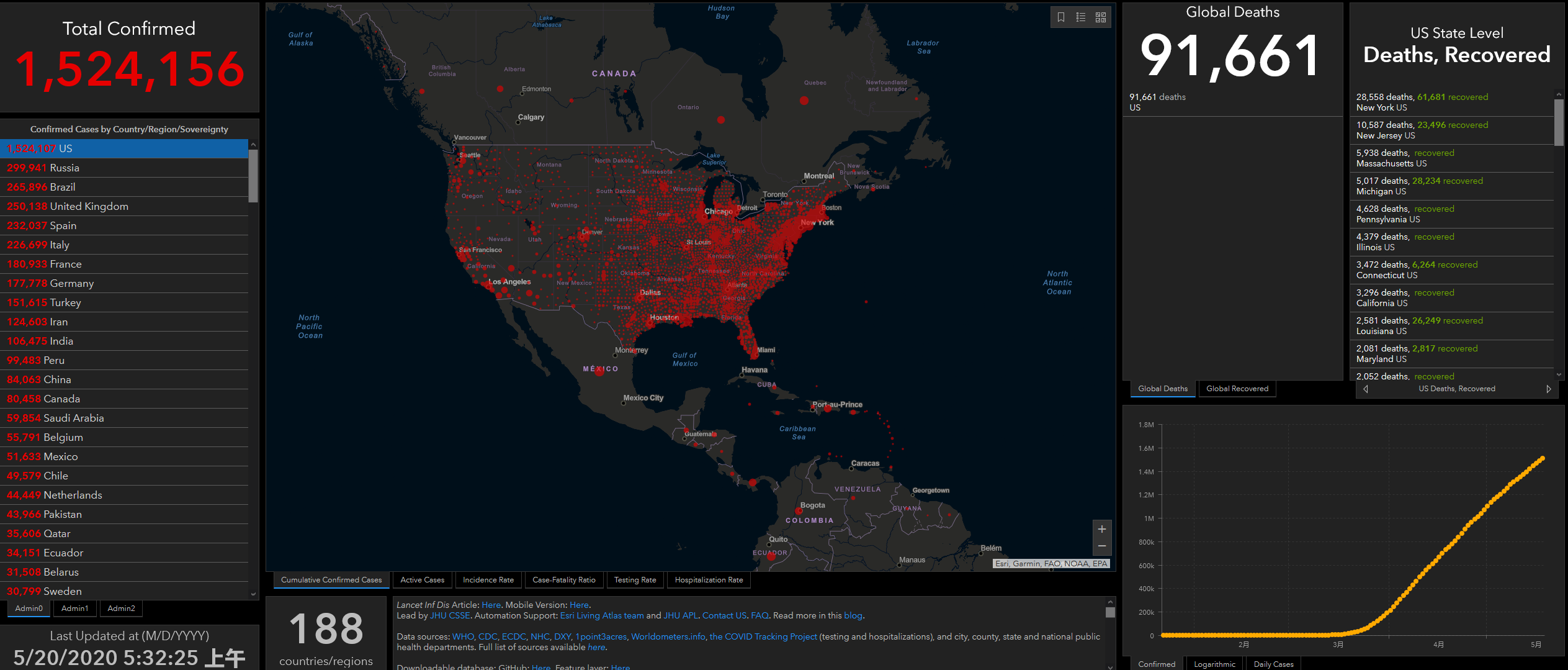1568x670 pixels.
Task: Open the Lancet article 'Here' link
Action: (x=491, y=605)
